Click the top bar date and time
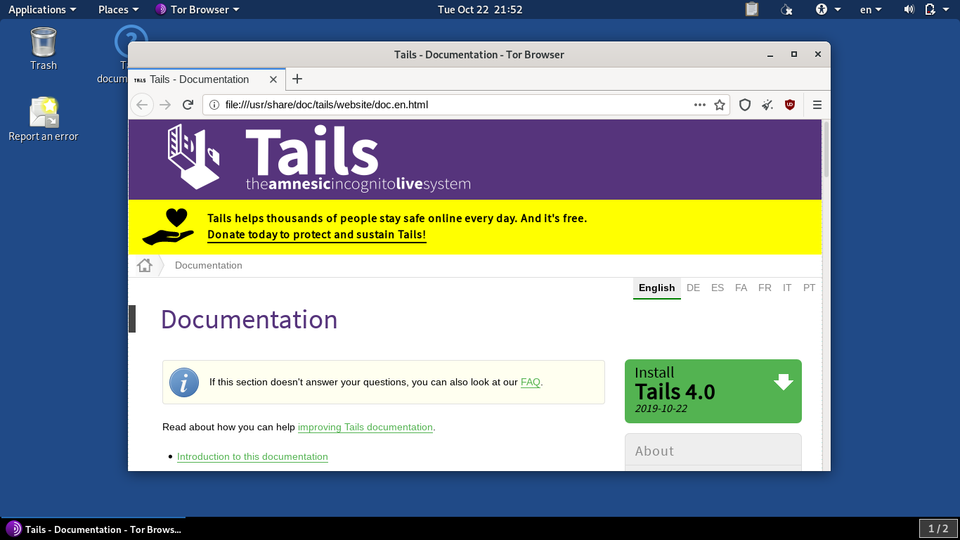960x540 pixels. (480, 9)
